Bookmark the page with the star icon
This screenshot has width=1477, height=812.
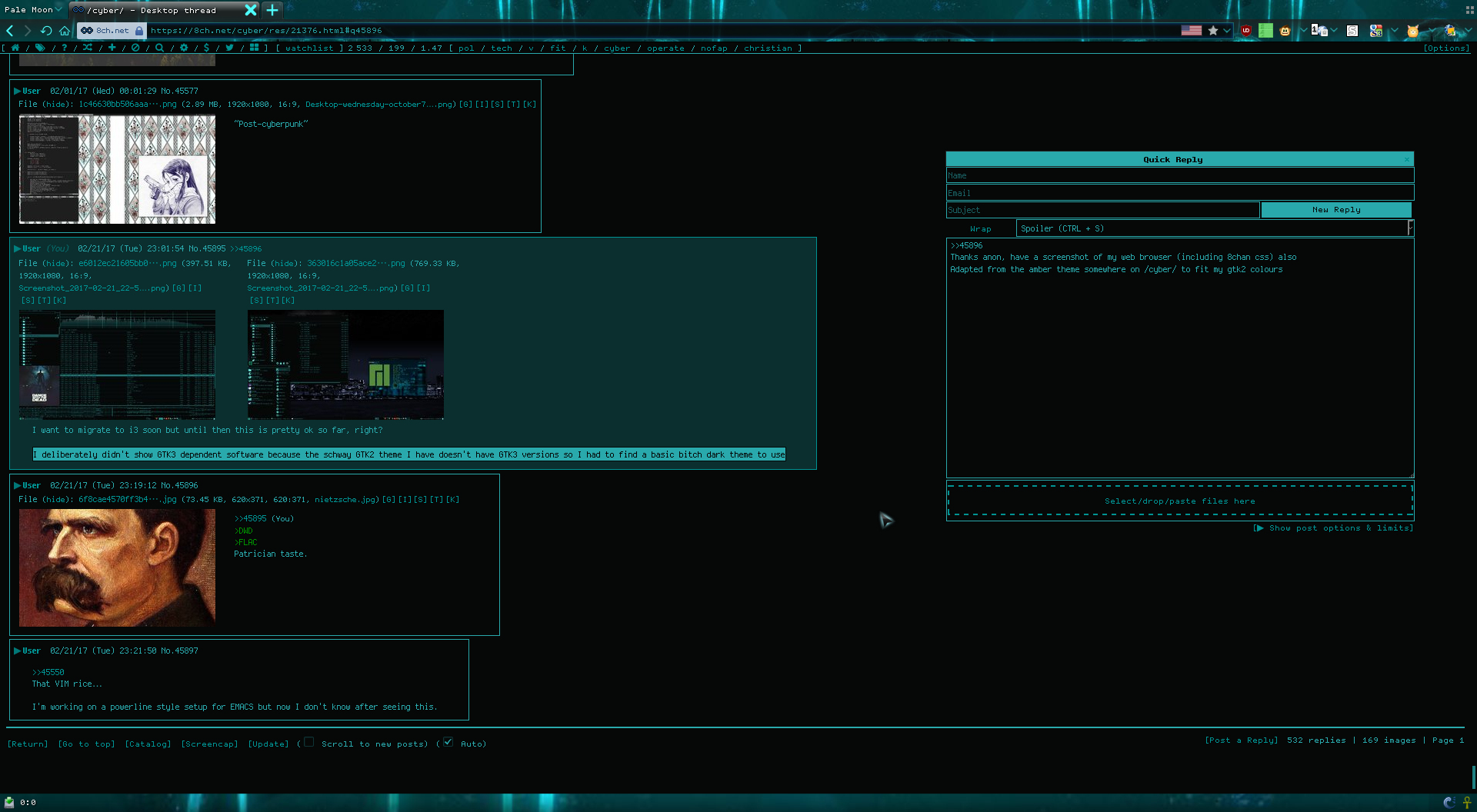(x=1213, y=31)
